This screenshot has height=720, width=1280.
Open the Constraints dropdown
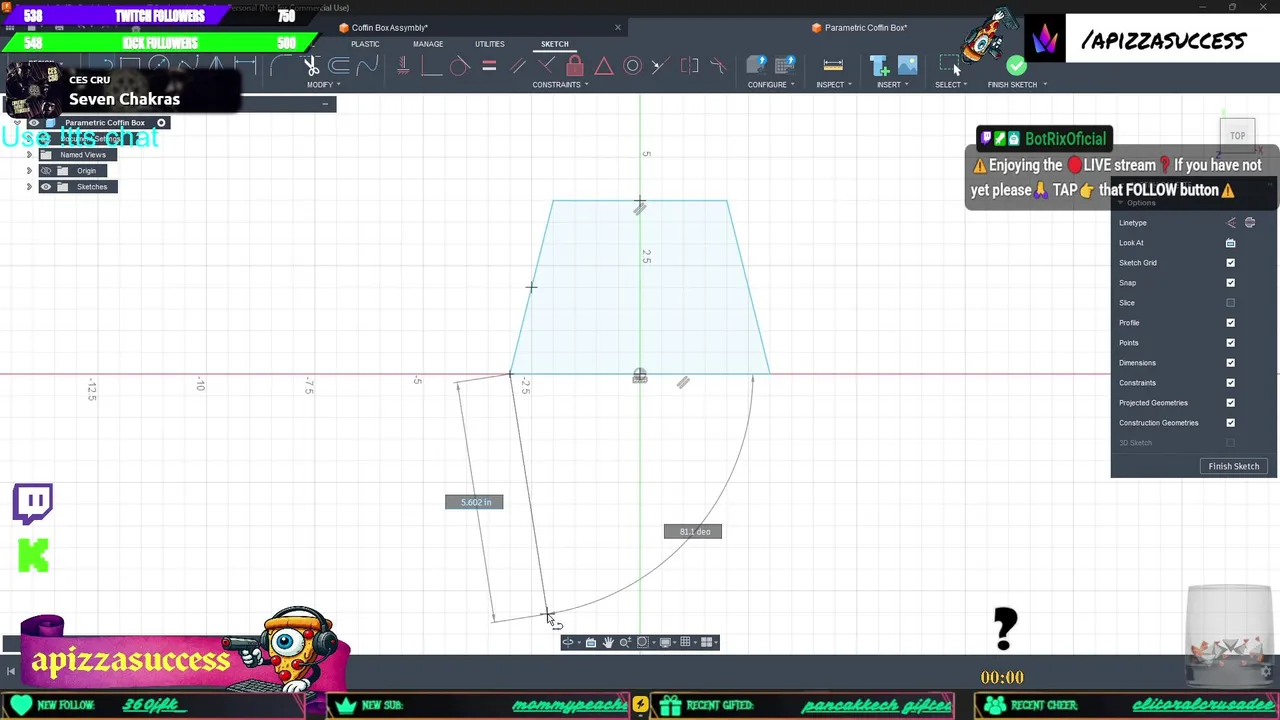560,85
